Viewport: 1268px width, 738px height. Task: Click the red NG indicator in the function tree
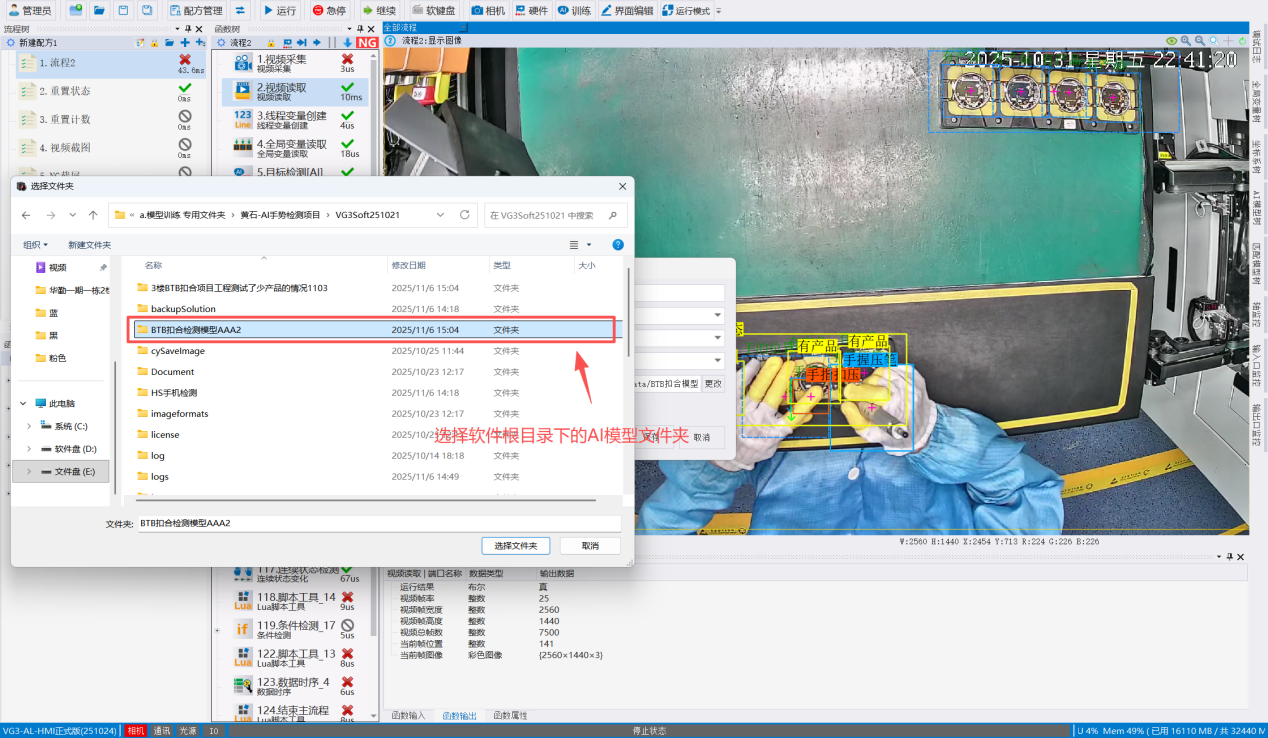point(367,43)
